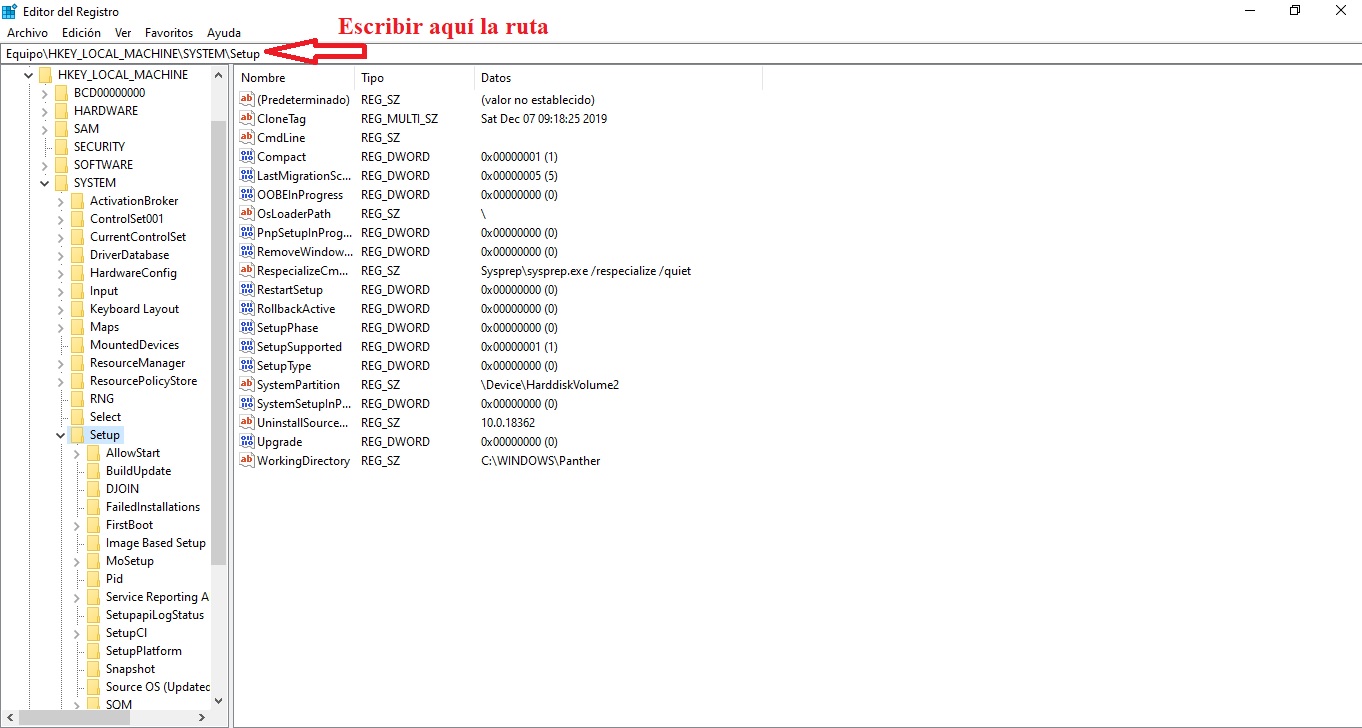The image size is (1362, 728).
Task: Click the MountedDevices folder icon
Action: (x=77, y=345)
